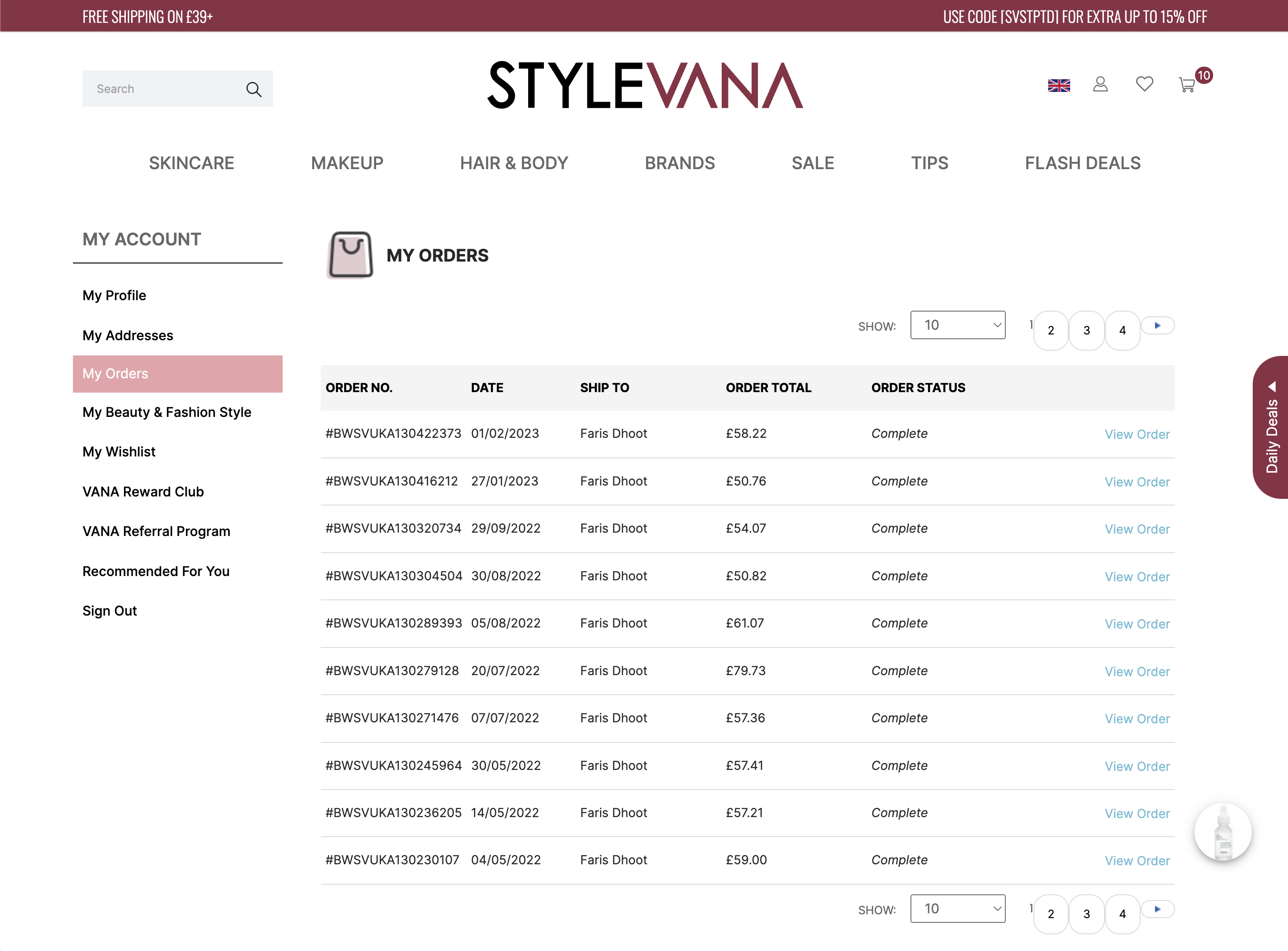The height and width of the screenshot is (951, 1288).
Task: Click order number #BWSVUKA130422373
Action: (393, 434)
